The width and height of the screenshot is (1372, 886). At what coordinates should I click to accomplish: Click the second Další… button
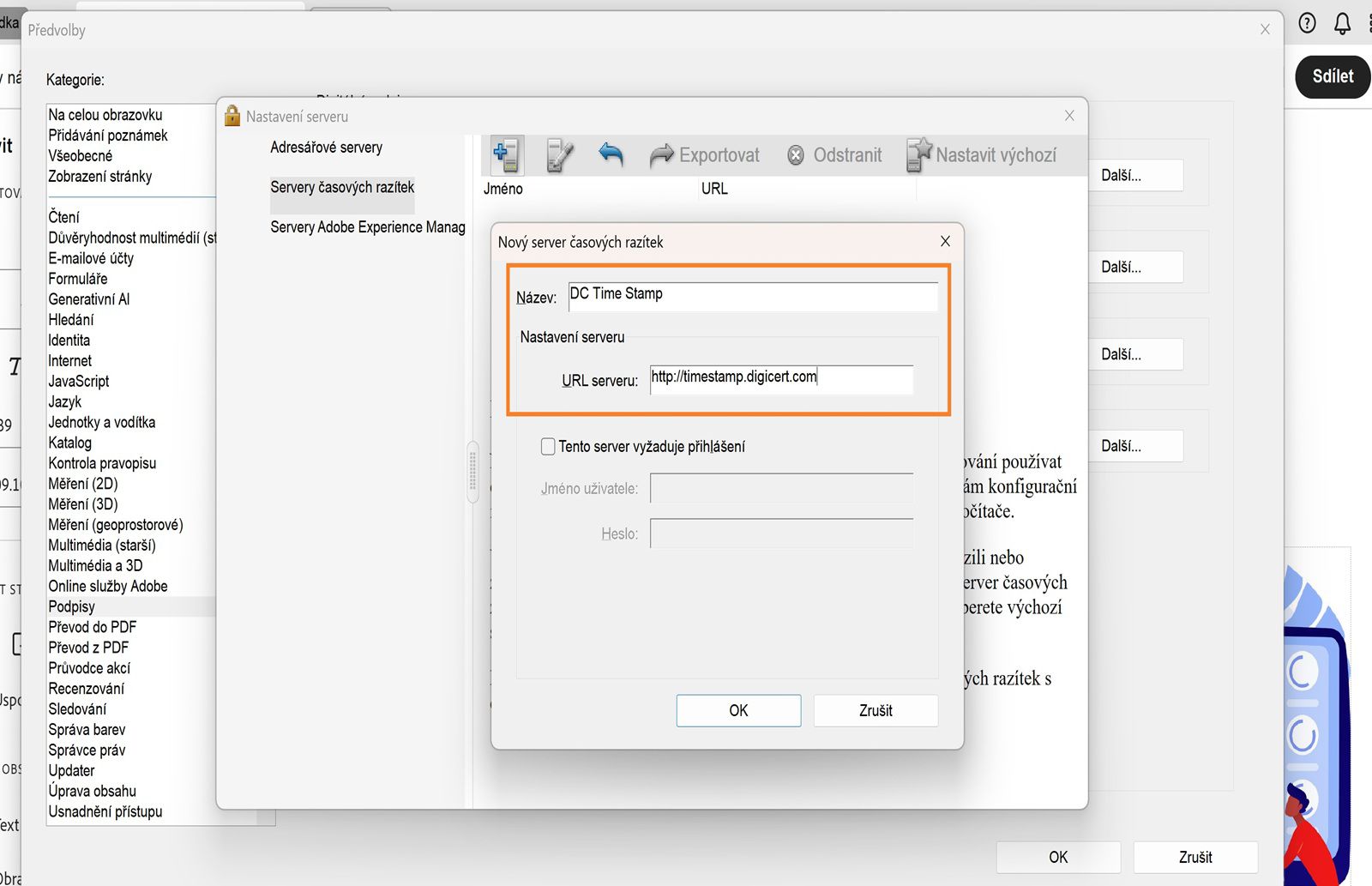pos(1134,267)
